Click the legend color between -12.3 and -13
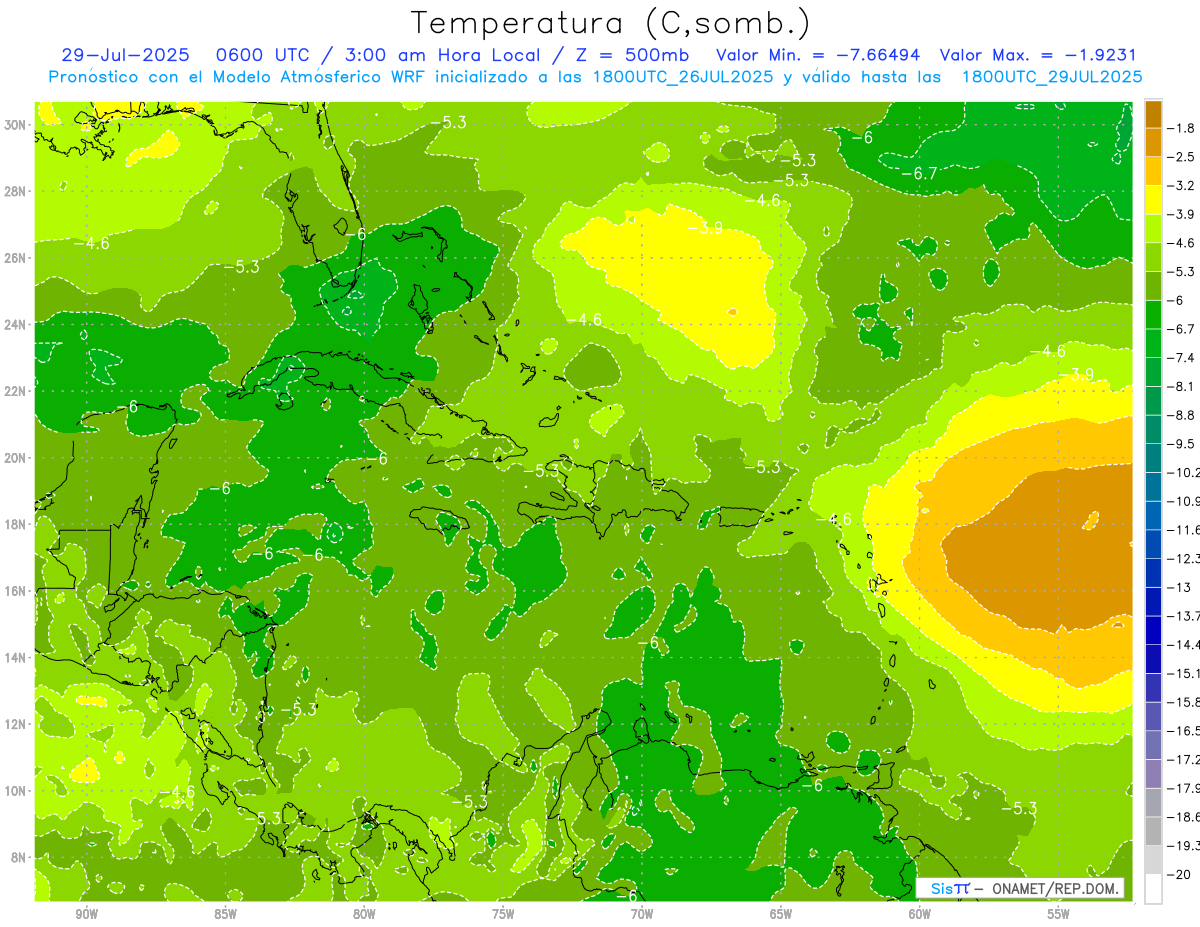This screenshot has height=927, width=1200. pos(1153,573)
